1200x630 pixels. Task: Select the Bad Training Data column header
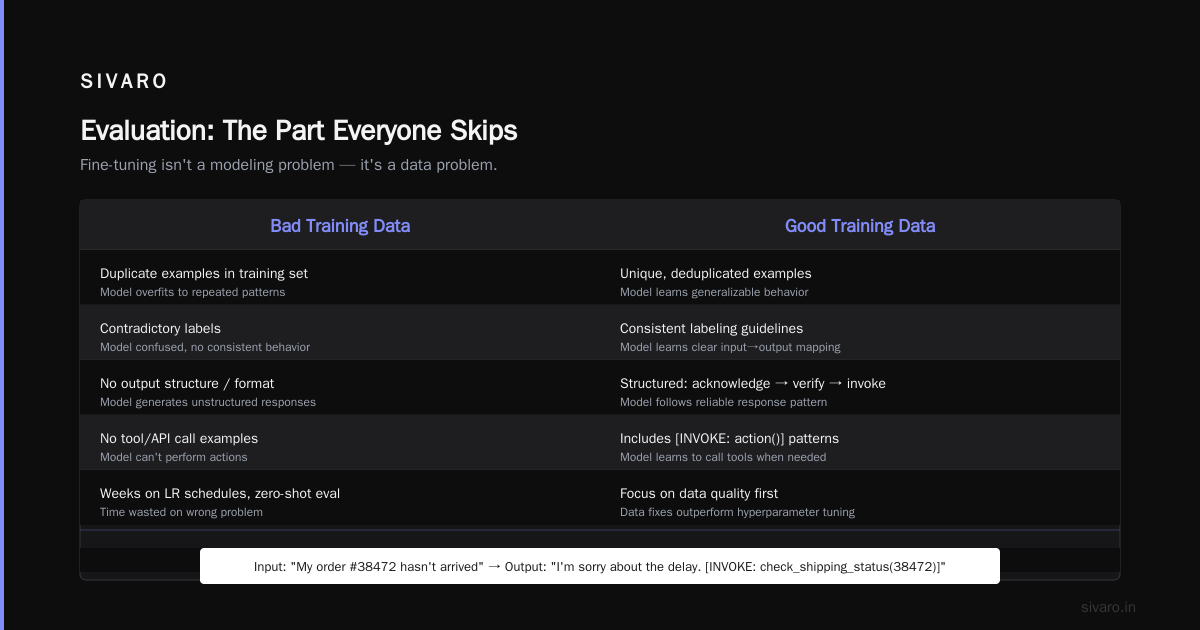pos(340,226)
